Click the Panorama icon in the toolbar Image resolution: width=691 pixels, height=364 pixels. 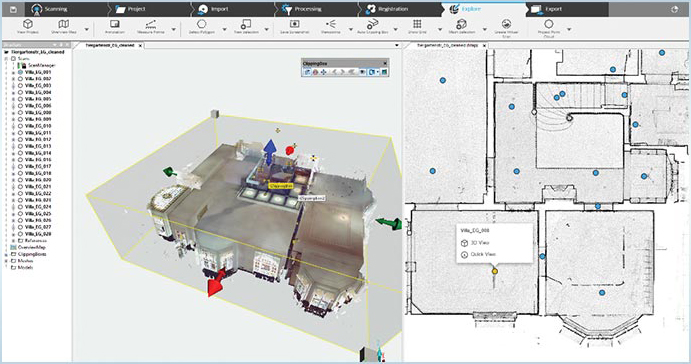pos(331,24)
